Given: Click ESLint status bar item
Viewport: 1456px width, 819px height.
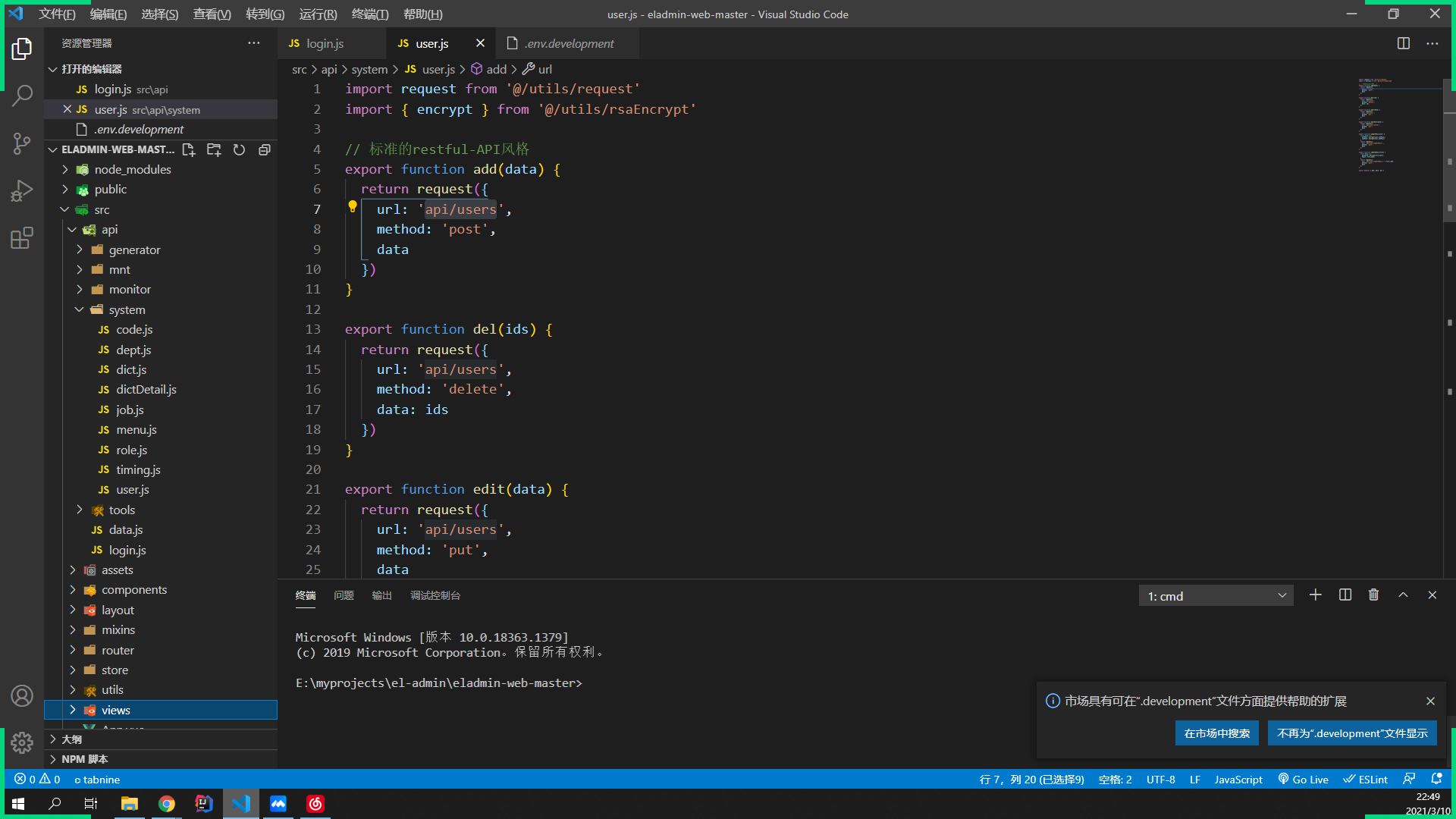Looking at the screenshot, I should click(x=1365, y=779).
